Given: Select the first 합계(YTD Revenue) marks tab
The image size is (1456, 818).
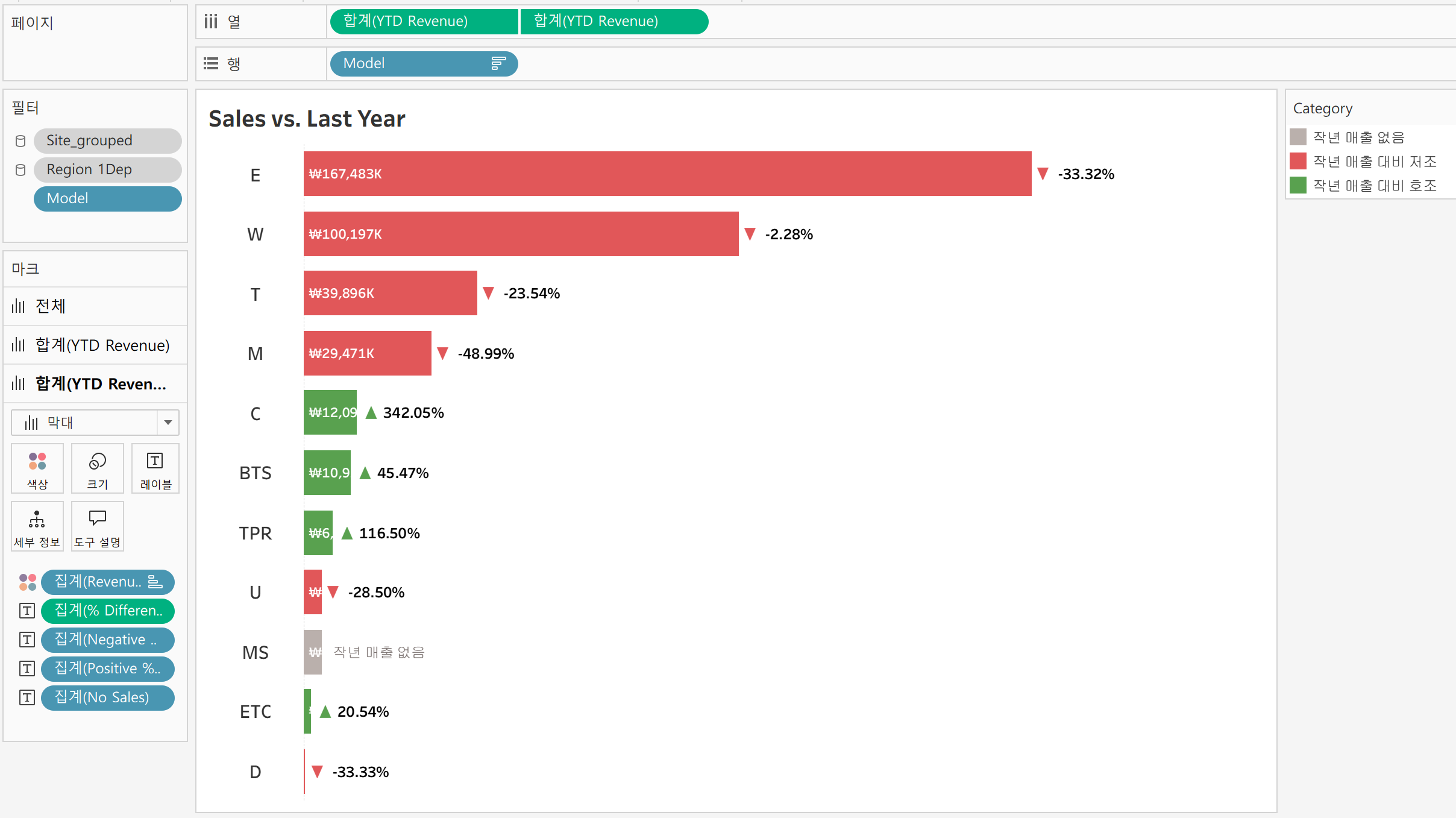Looking at the screenshot, I should [95, 345].
